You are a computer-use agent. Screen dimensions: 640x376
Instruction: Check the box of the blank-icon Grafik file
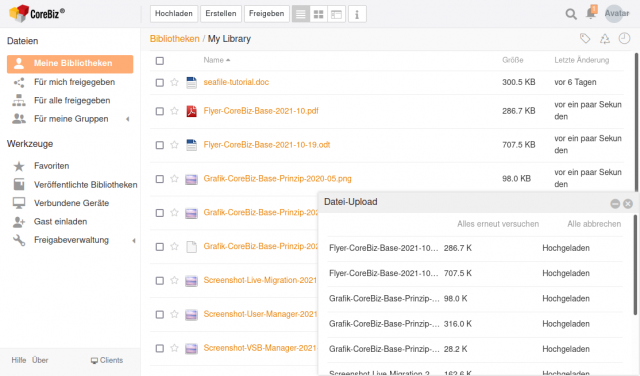point(160,247)
